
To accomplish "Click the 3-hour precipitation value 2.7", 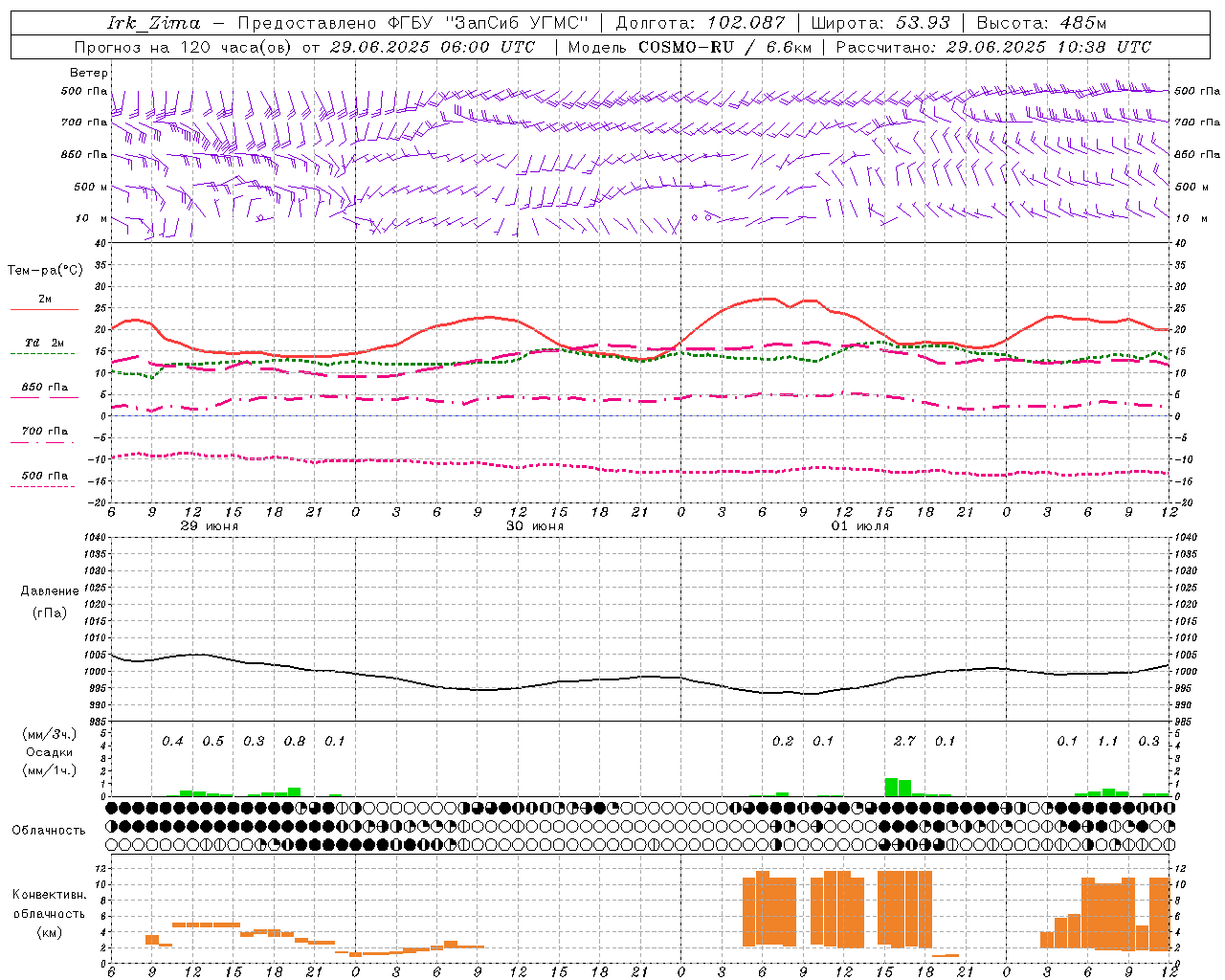I will coord(904,741).
